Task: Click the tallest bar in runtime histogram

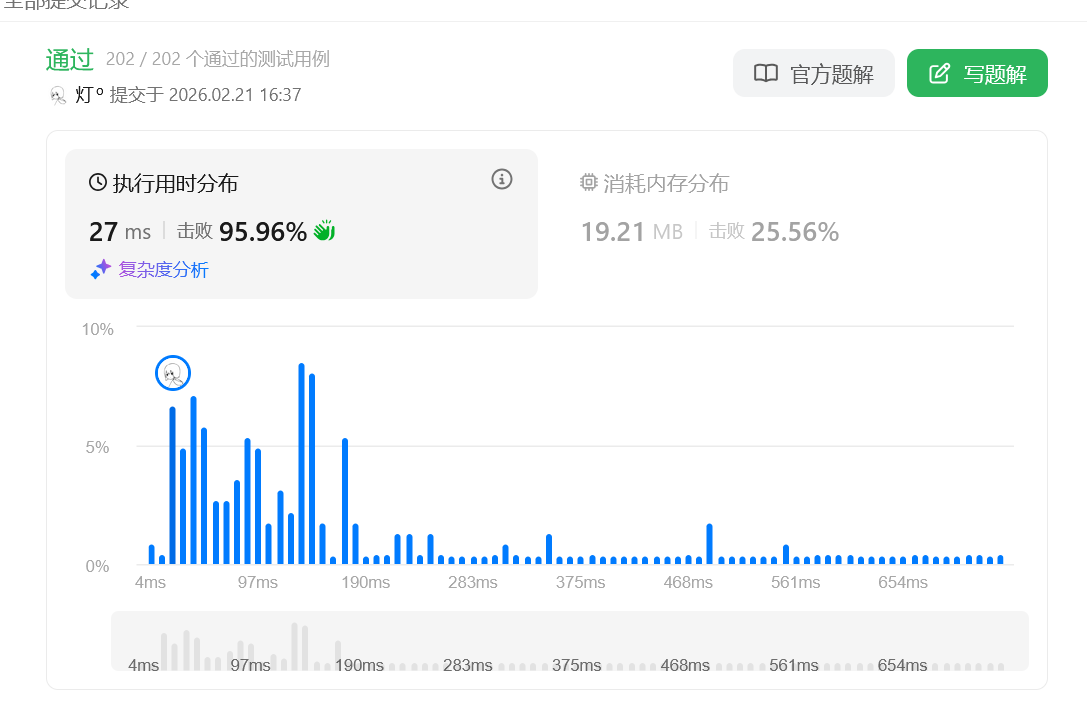Action: click(301, 464)
